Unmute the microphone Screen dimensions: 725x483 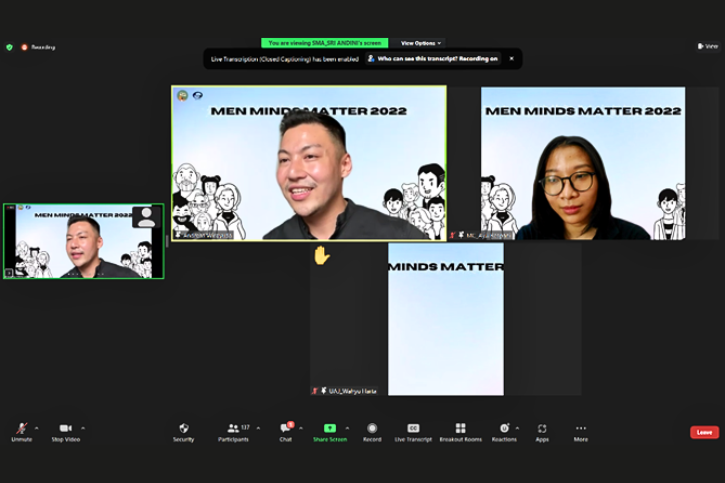21,432
